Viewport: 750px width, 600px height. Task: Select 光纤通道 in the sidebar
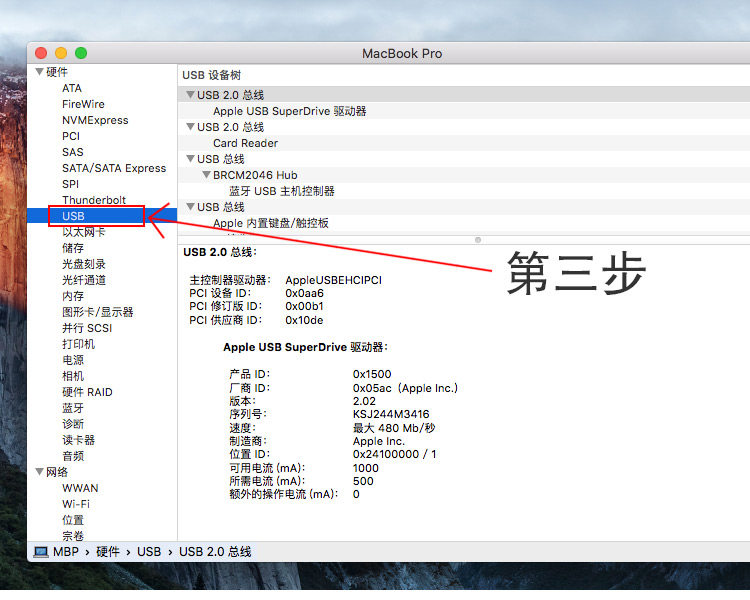[x=84, y=280]
